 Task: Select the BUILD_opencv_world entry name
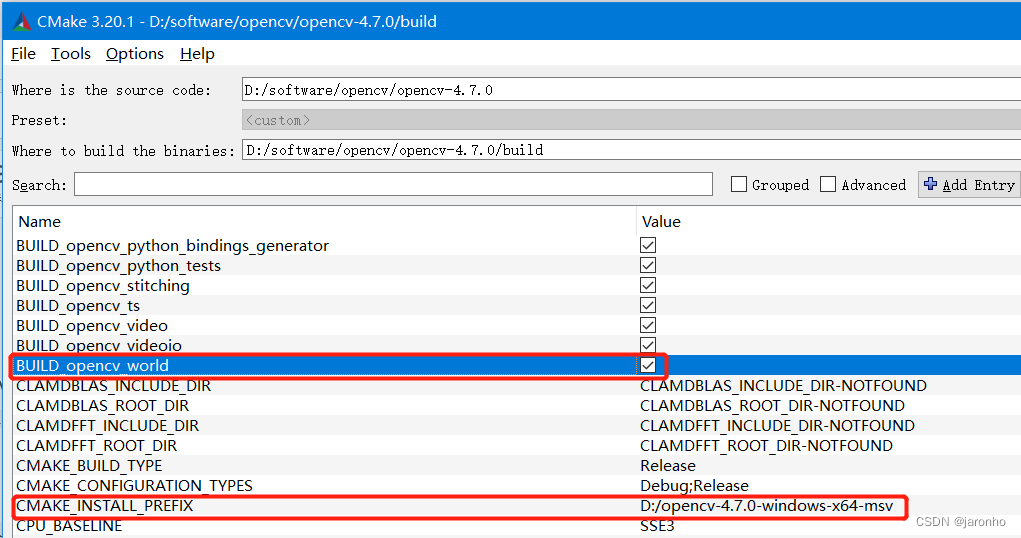[x=92, y=365]
